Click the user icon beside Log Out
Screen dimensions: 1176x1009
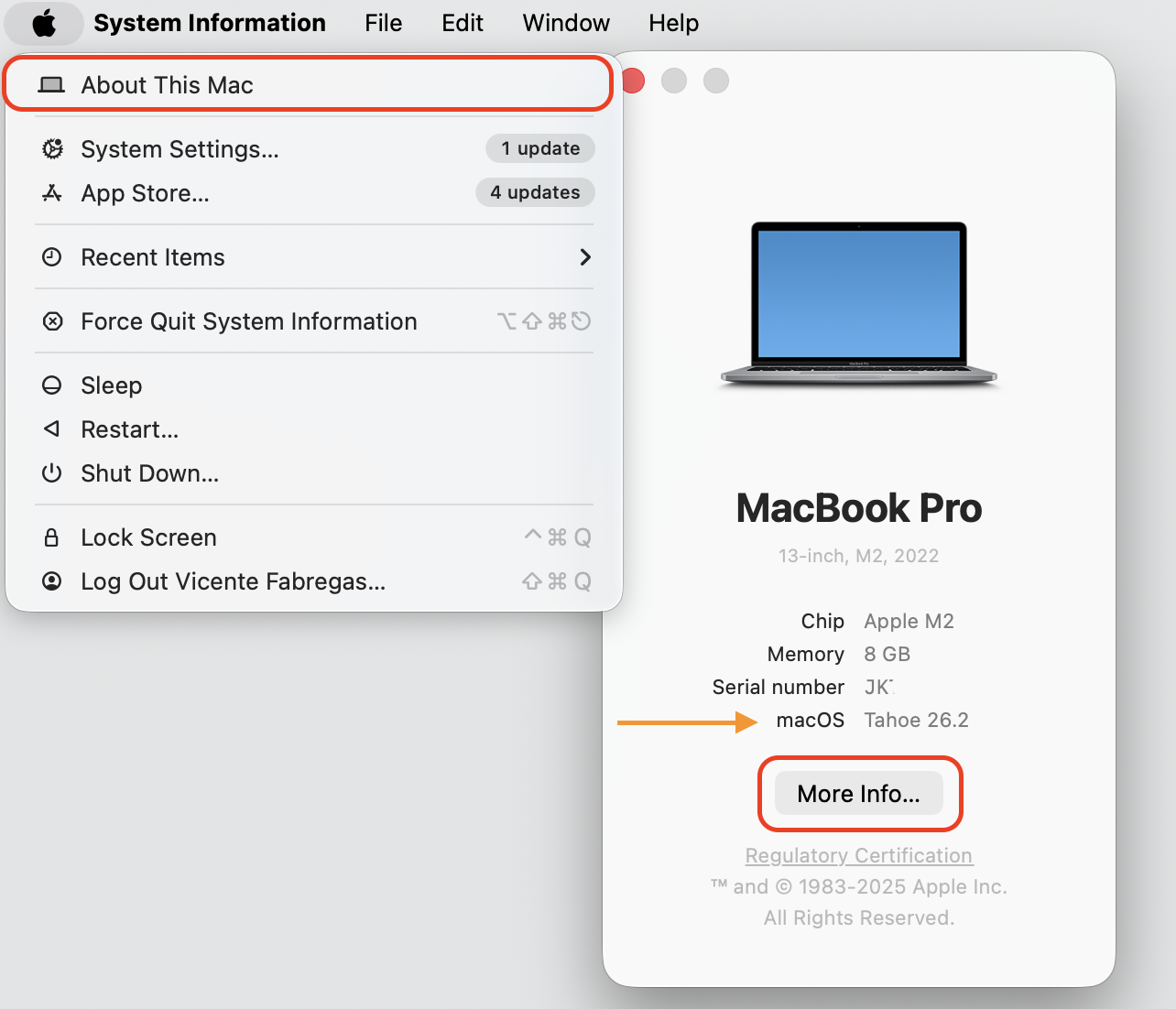[52, 581]
